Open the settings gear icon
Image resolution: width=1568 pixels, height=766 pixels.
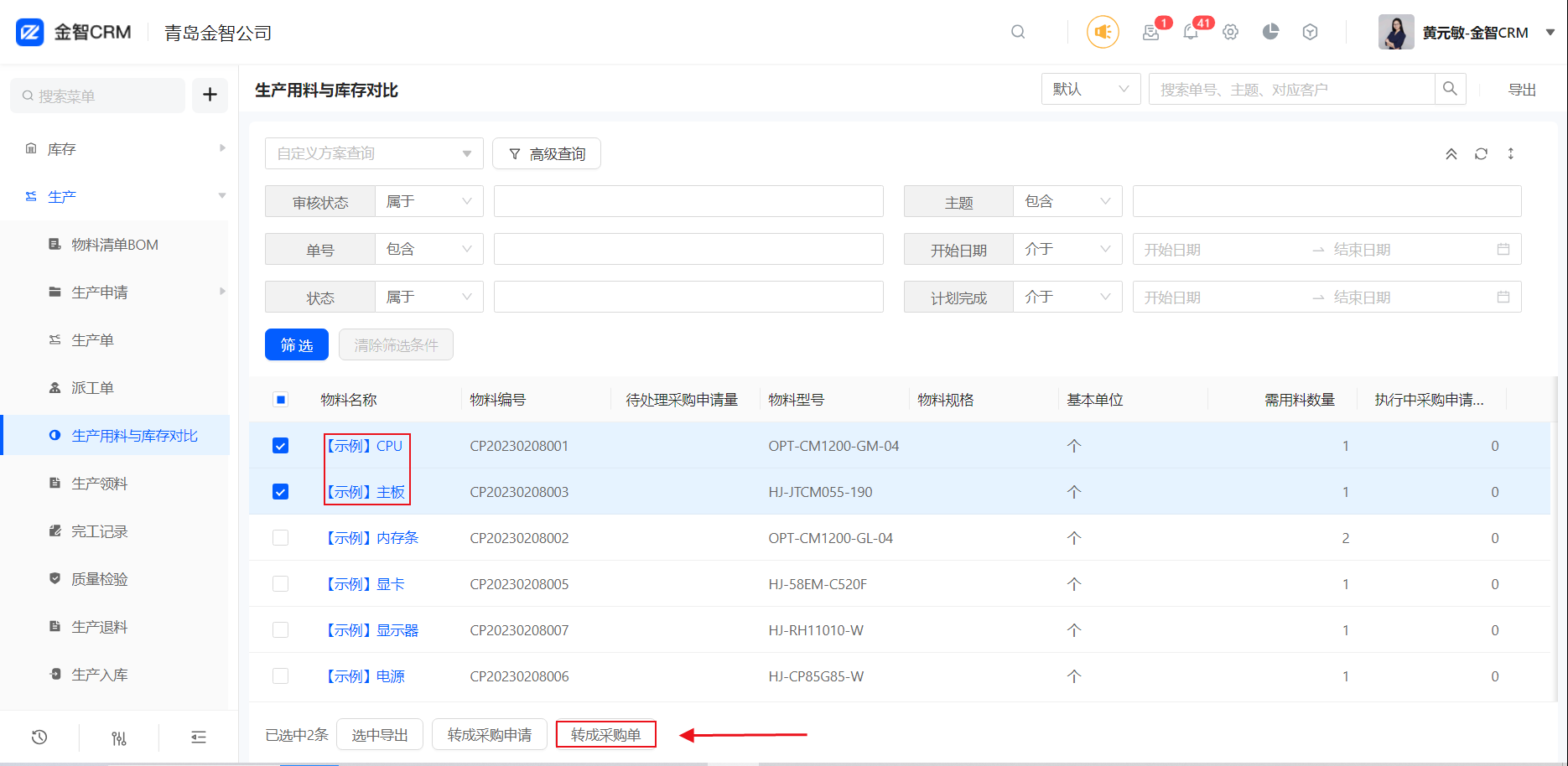coord(1230,32)
